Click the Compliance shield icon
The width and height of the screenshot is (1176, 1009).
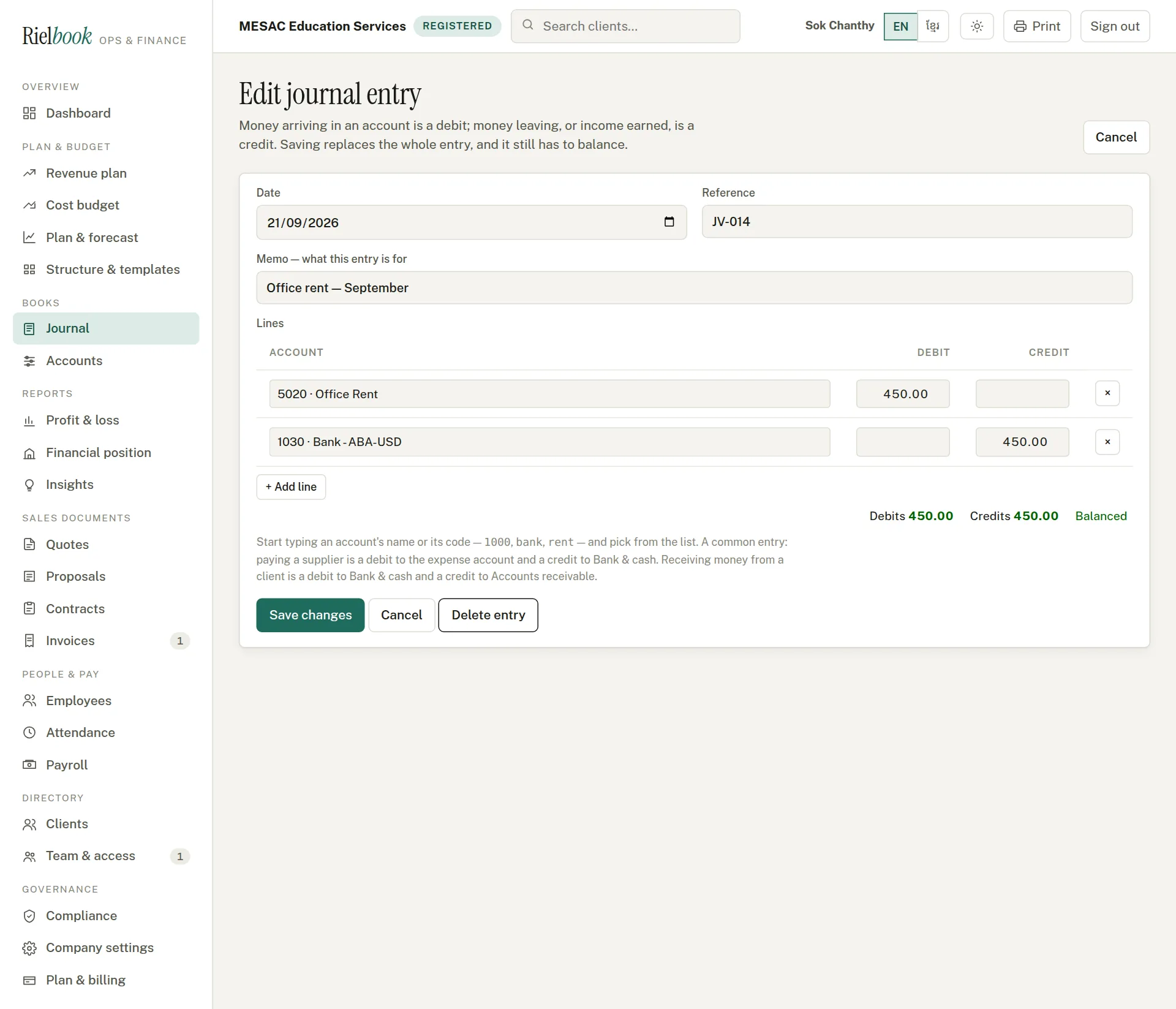point(29,916)
